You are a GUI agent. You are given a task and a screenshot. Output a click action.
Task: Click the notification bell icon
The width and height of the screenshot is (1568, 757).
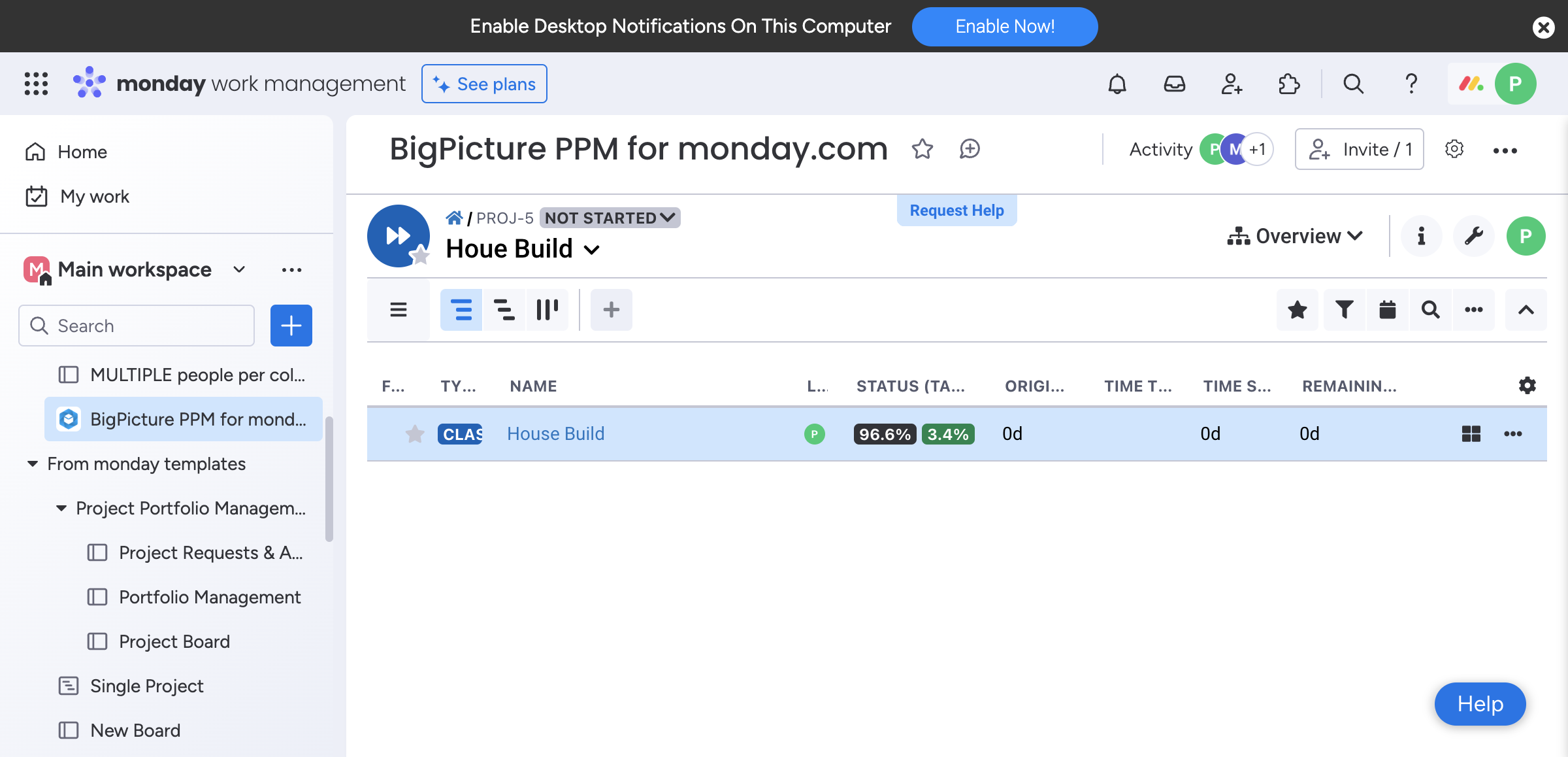(x=1116, y=84)
